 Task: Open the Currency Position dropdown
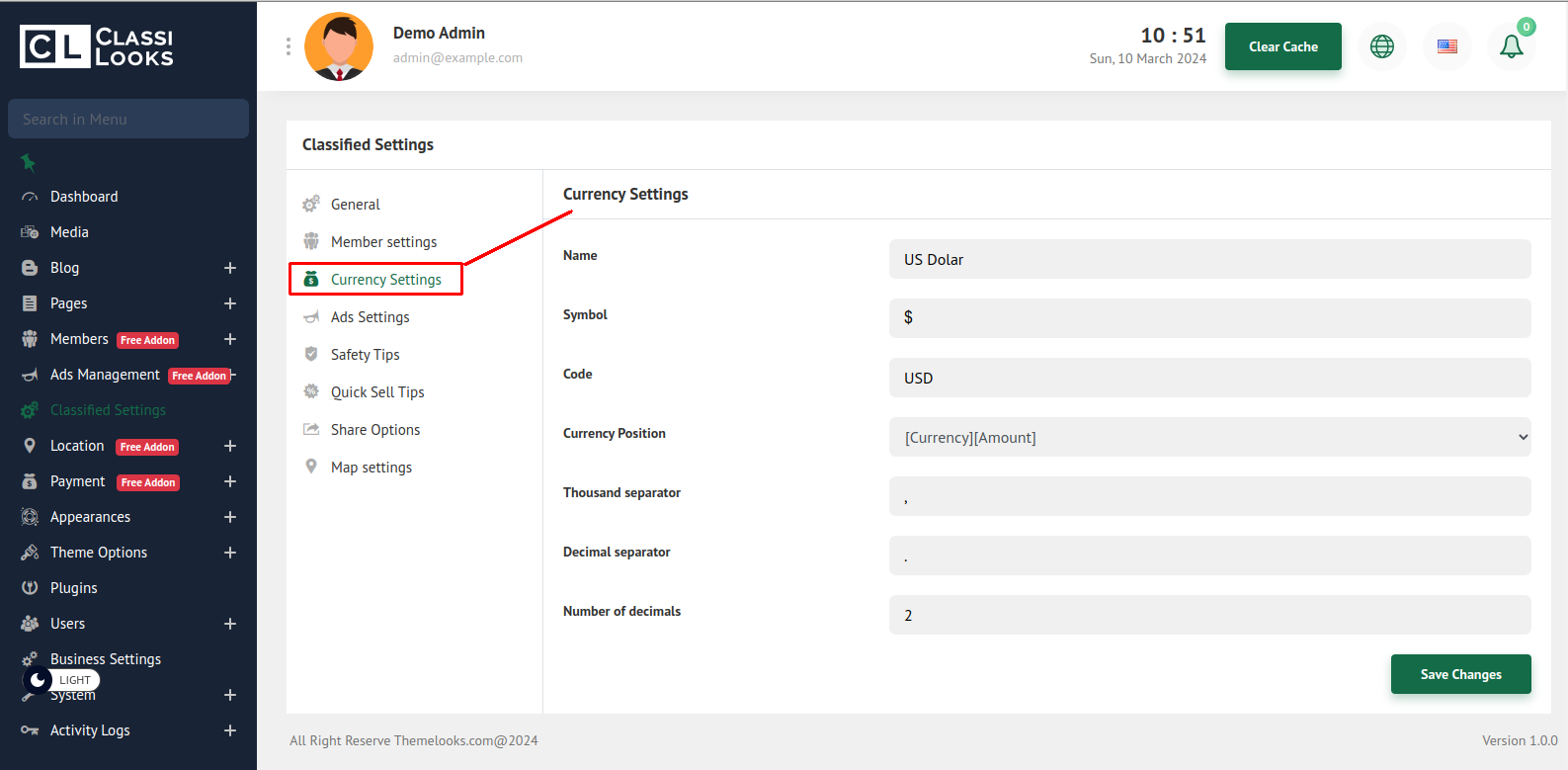coord(1209,437)
